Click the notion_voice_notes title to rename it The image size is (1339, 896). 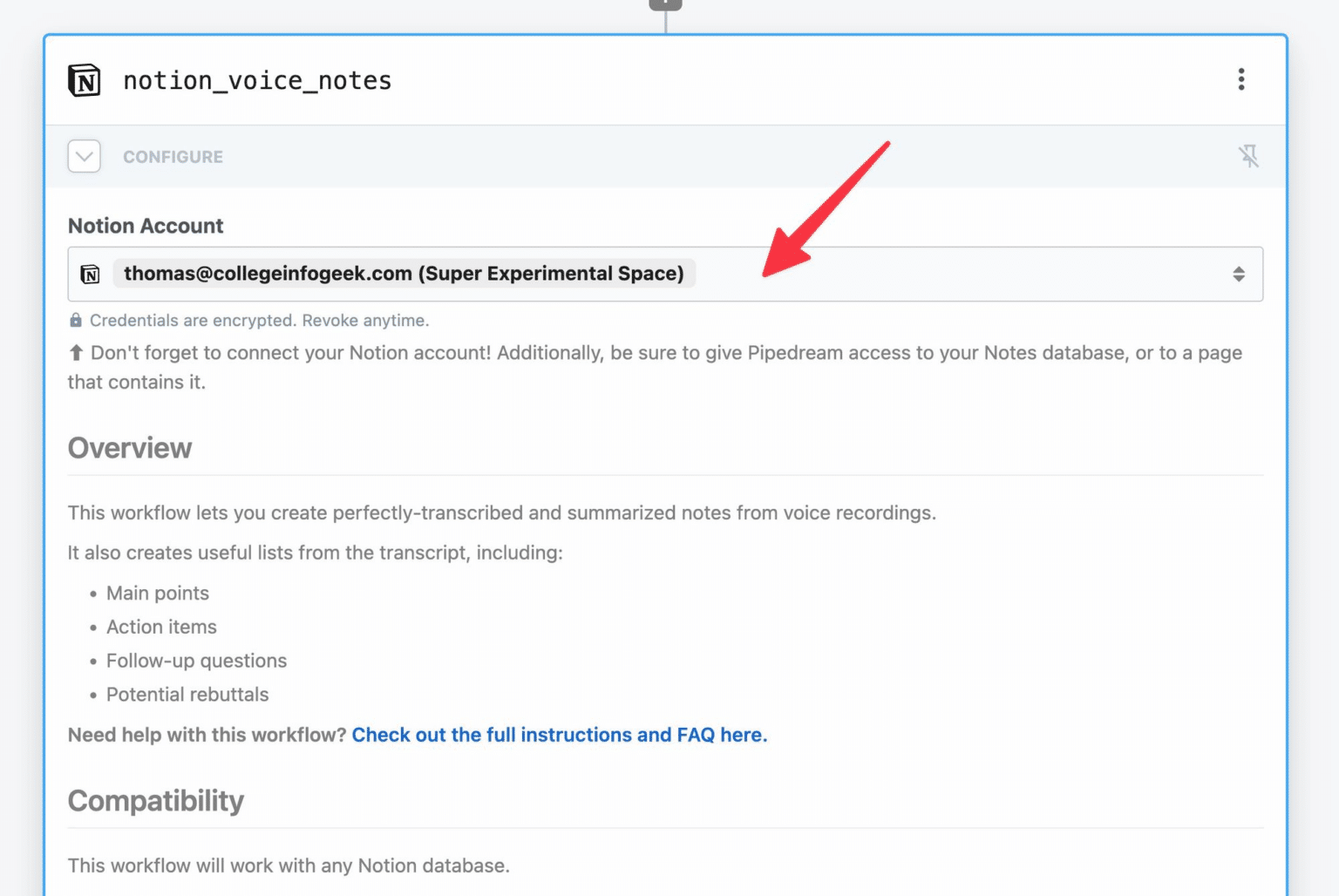point(256,79)
